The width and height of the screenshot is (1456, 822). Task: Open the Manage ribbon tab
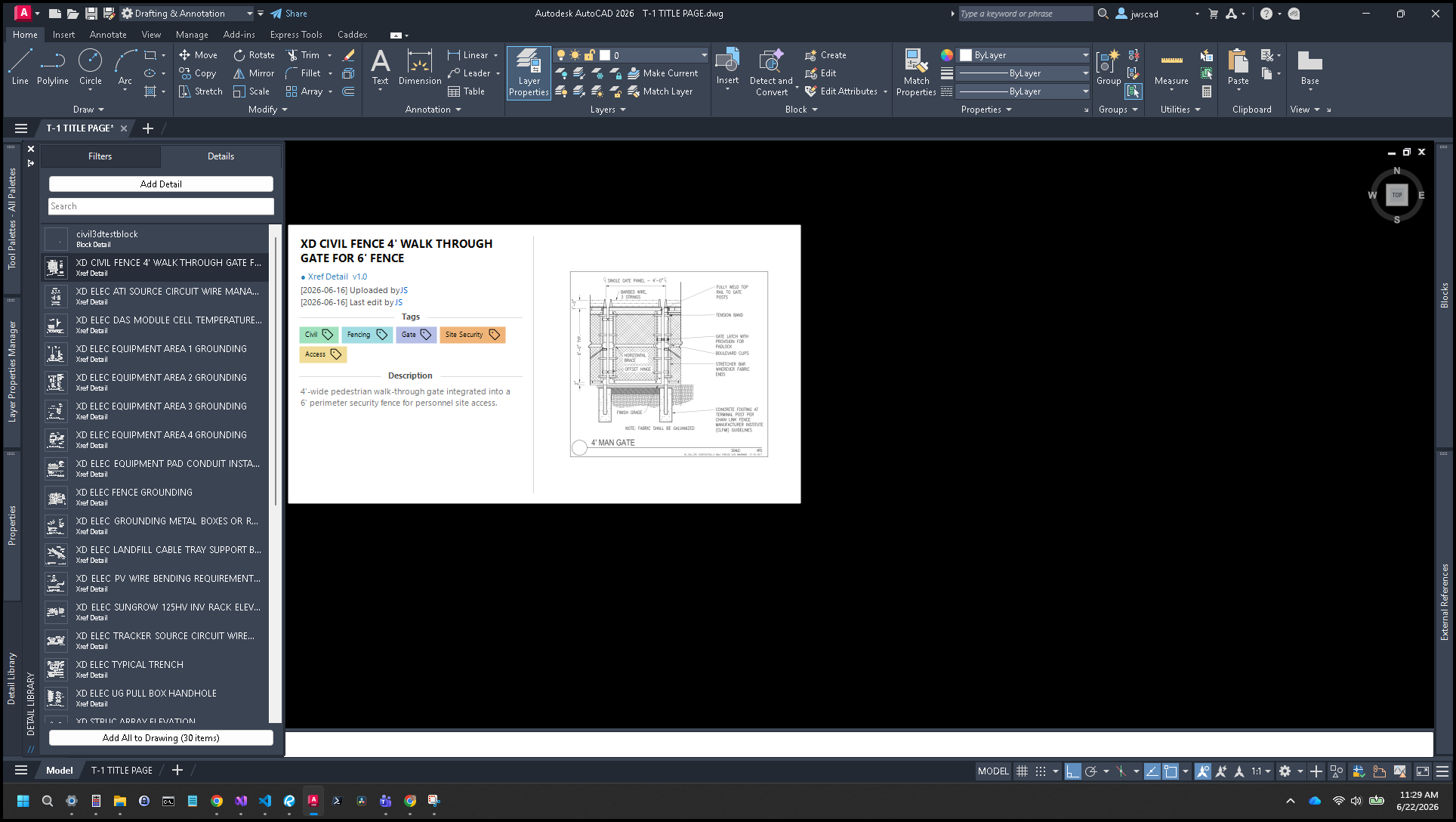point(192,35)
